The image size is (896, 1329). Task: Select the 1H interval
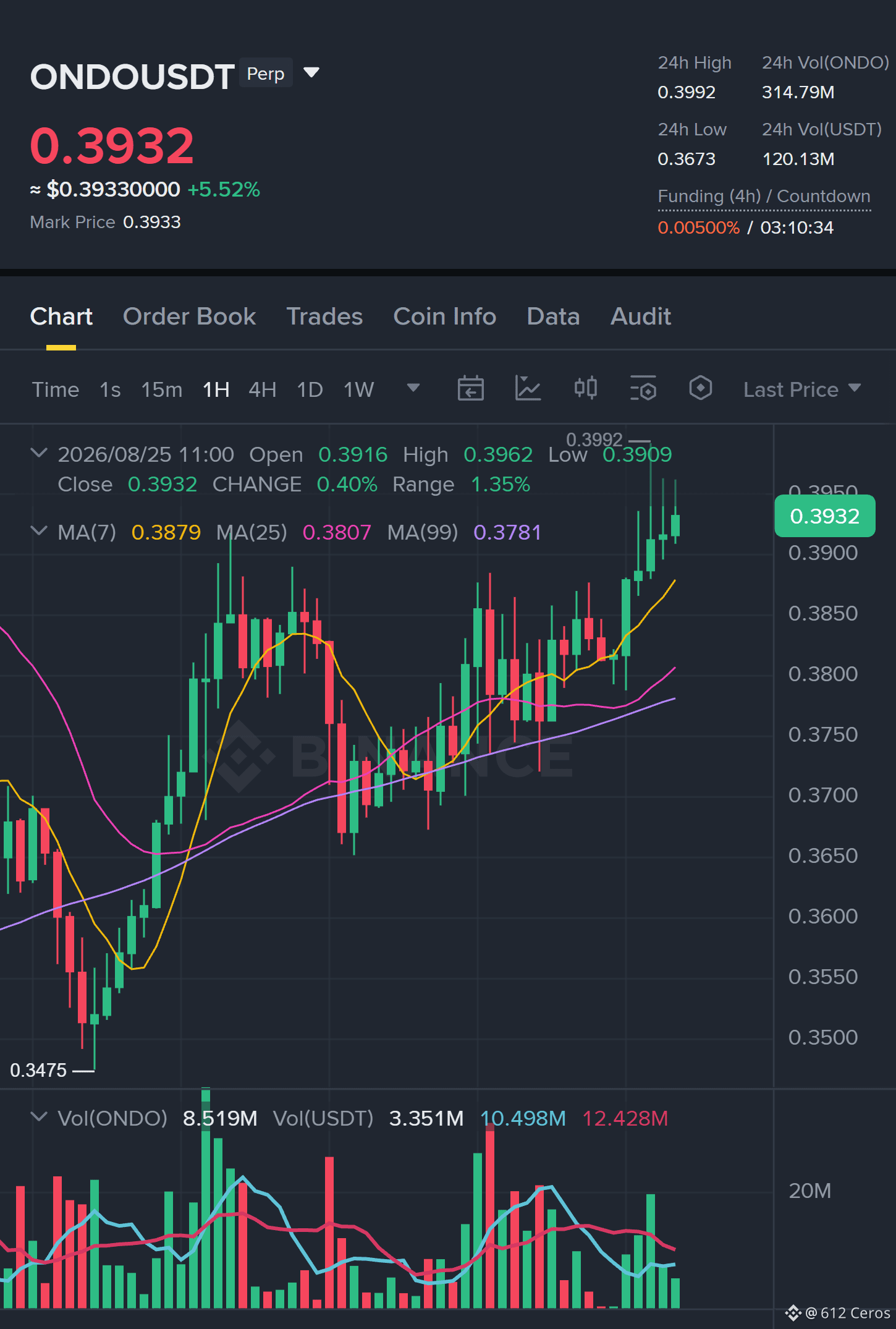(216, 389)
